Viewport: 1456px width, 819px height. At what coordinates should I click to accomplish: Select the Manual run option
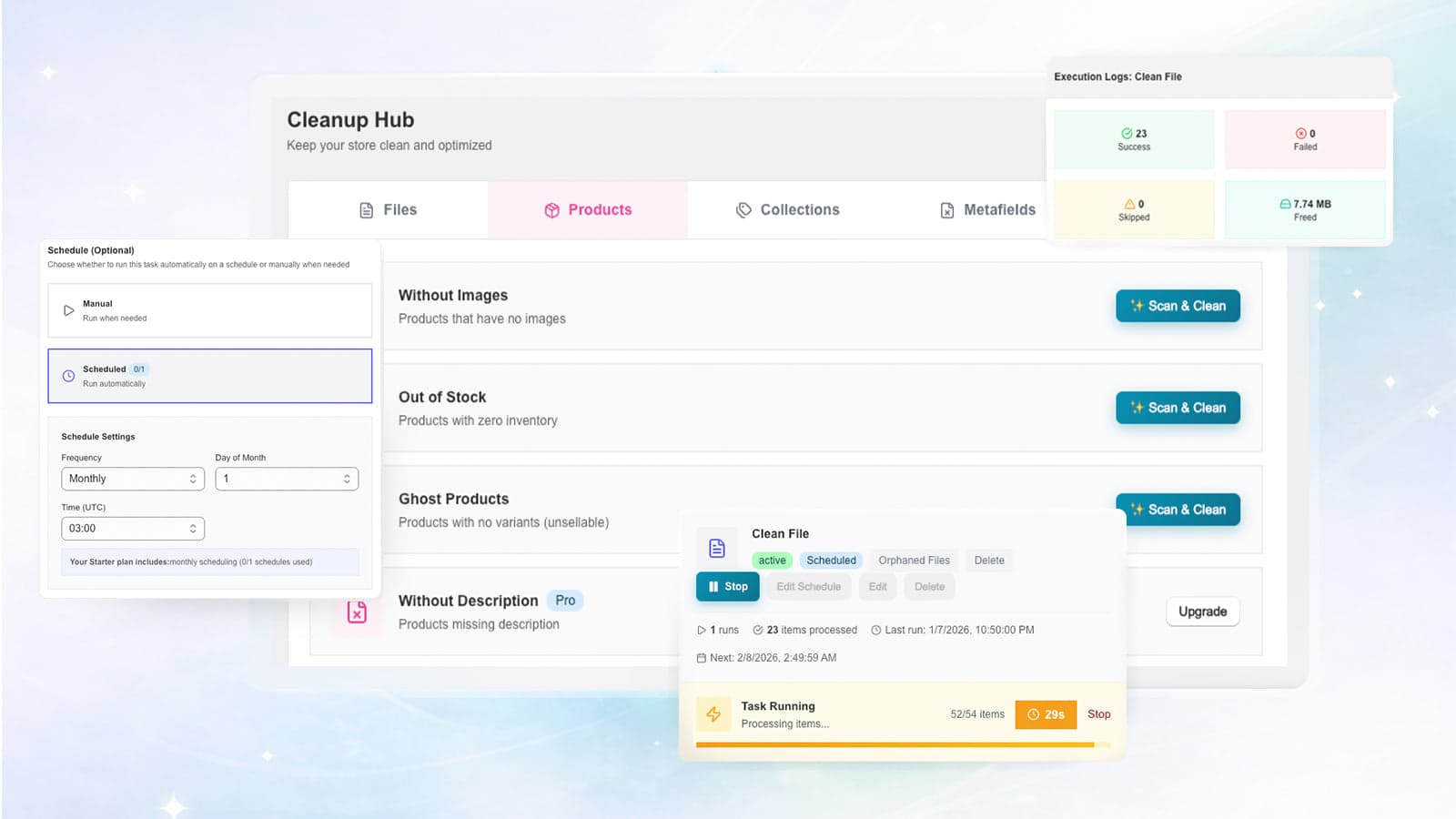coord(210,310)
